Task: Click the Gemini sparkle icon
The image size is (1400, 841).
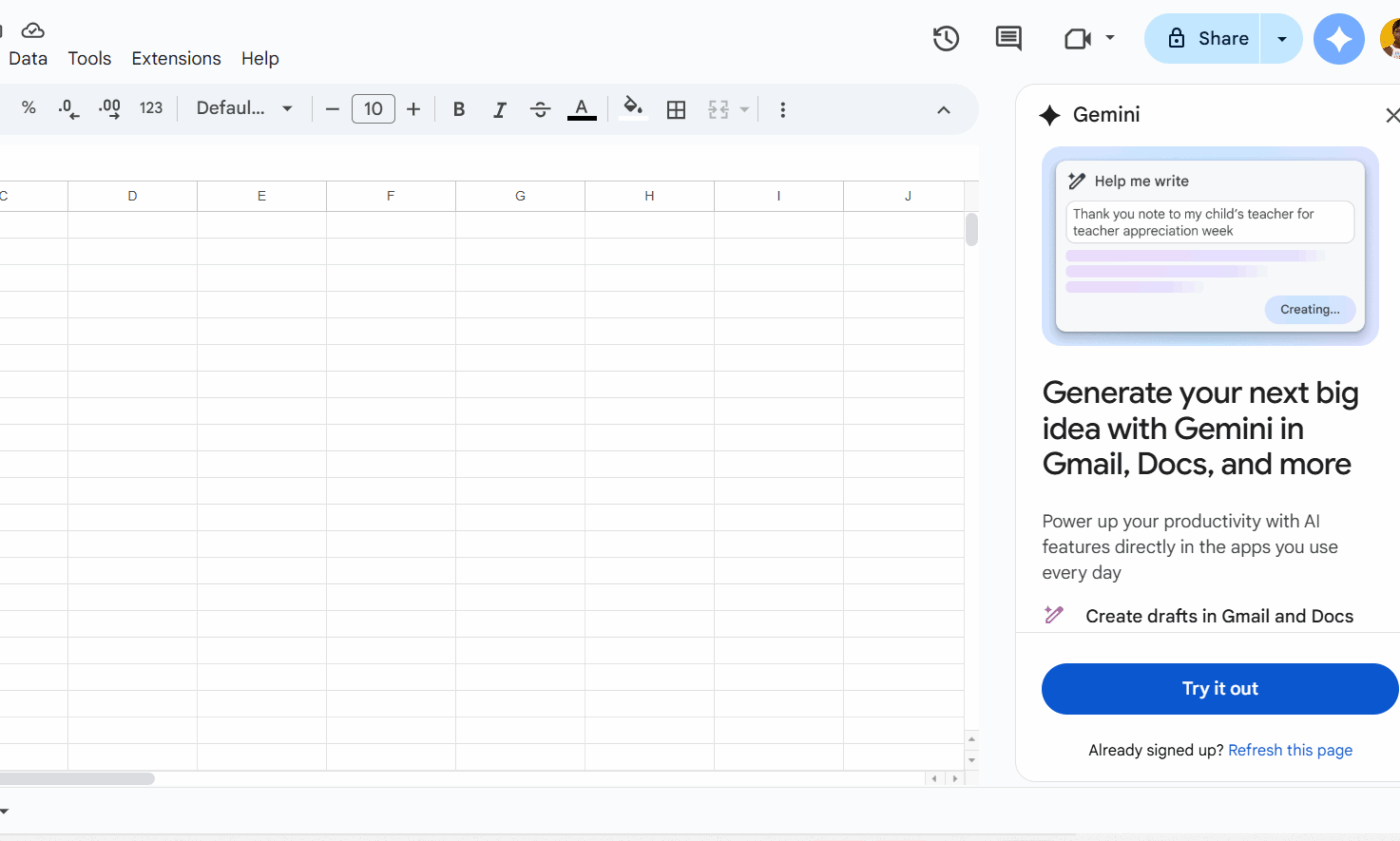Action: [1339, 38]
